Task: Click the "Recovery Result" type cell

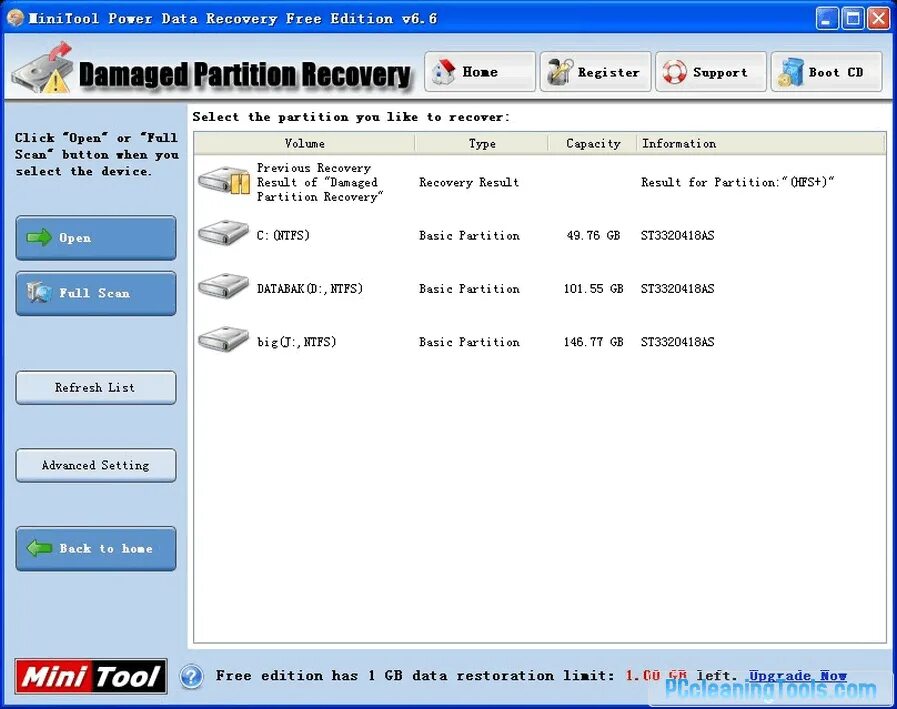Action: pyautogui.click(x=469, y=182)
